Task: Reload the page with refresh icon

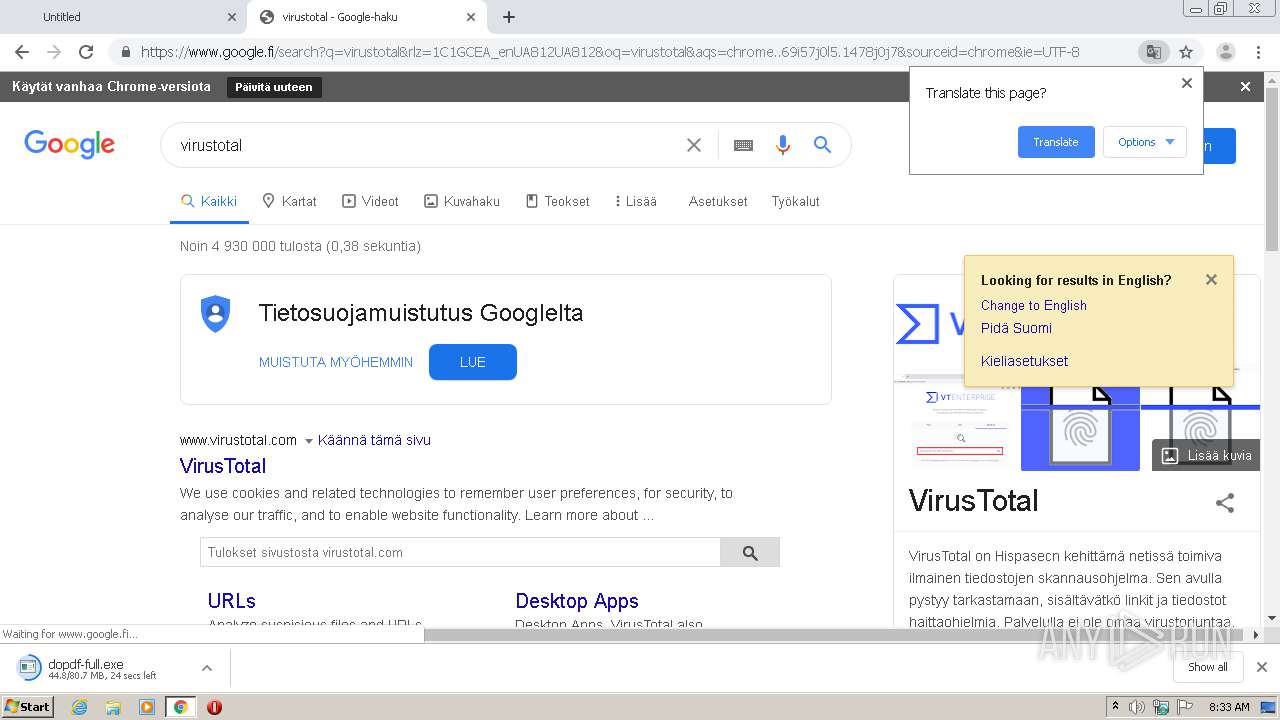Action: click(x=86, y=52)
